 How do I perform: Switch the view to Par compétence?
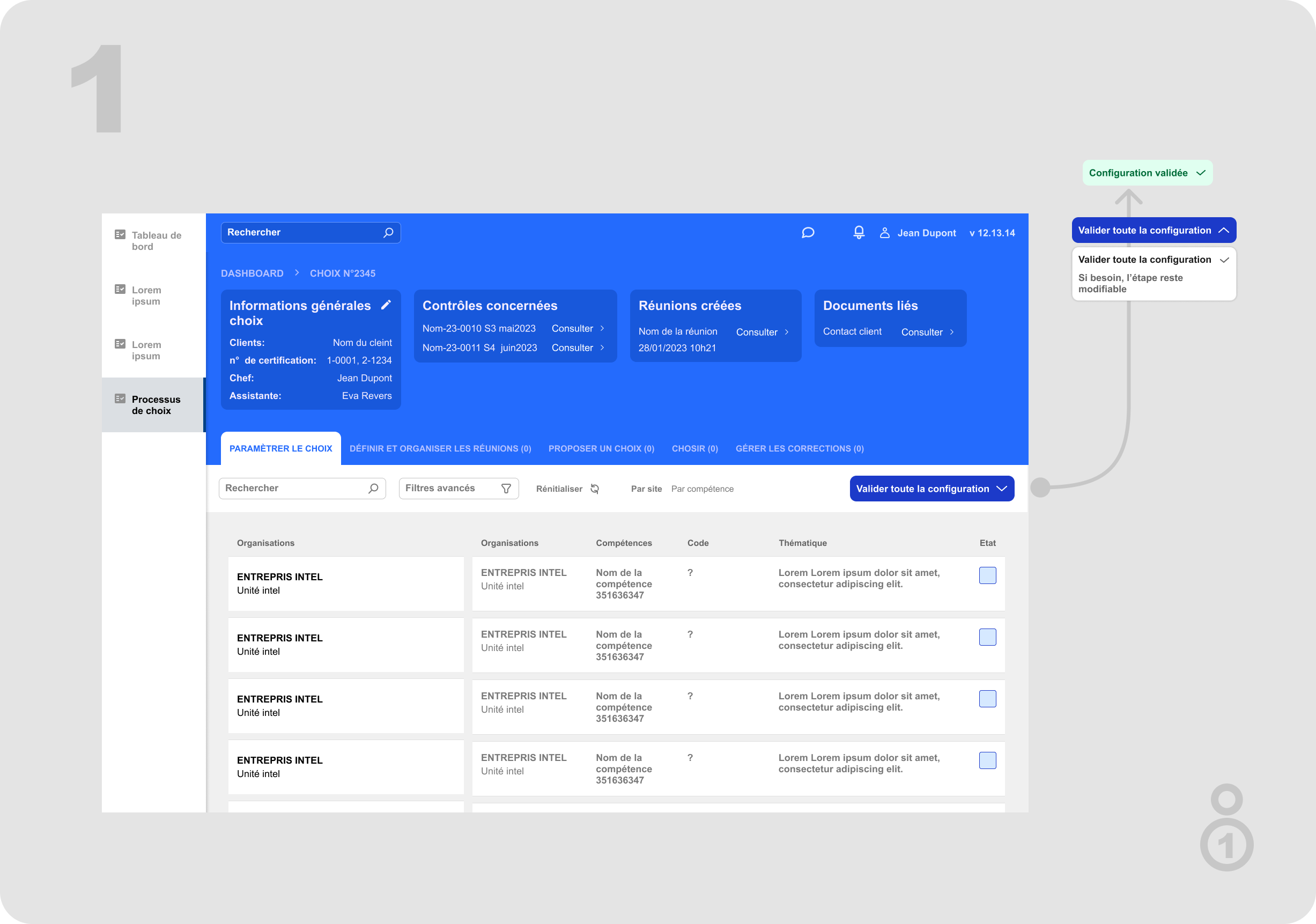(x=702, y=489)
